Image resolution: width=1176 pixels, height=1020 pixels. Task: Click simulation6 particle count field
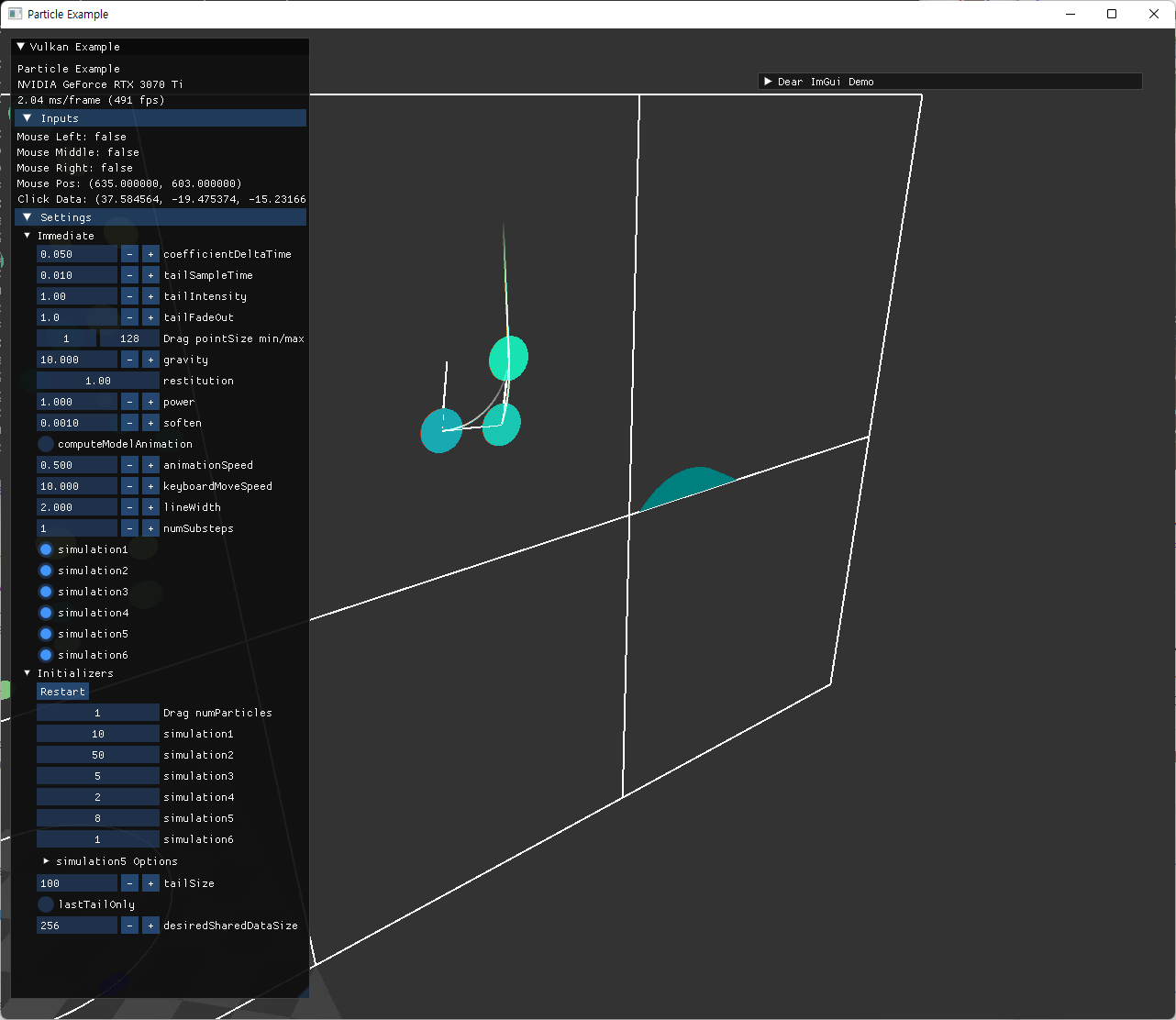tap(97, 839)
